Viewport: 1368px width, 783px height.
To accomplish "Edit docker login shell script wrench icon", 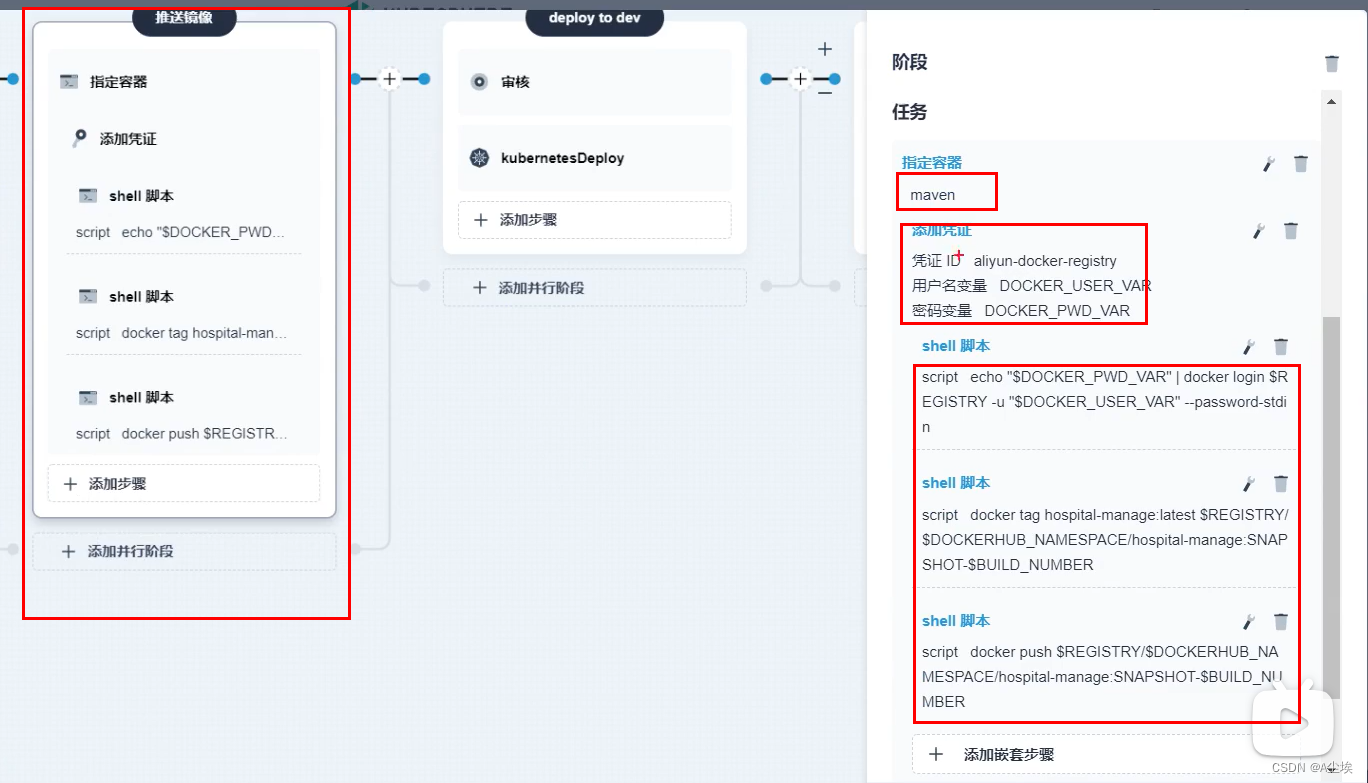I will tap(1249, 347).
